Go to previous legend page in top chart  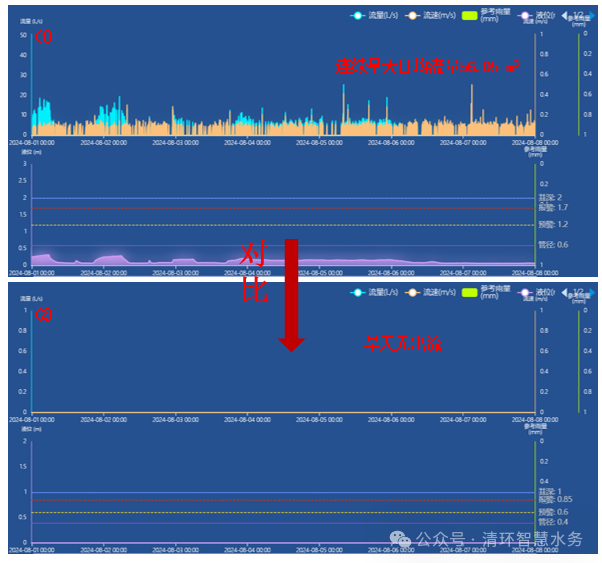tap(566, 15)
